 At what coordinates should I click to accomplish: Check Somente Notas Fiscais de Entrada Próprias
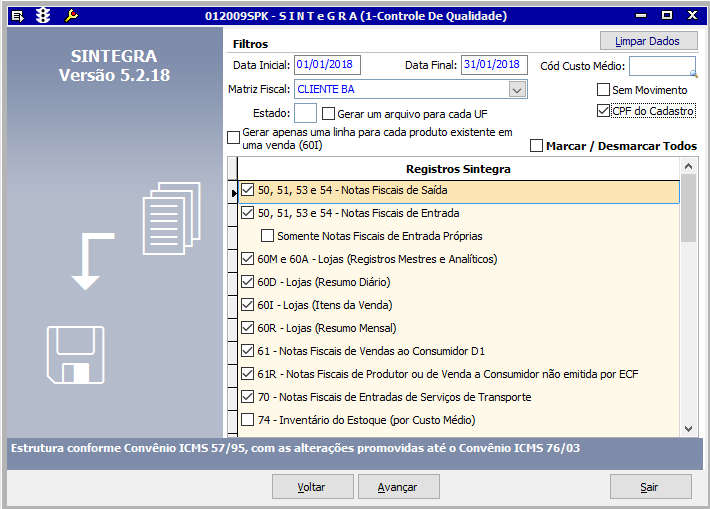(267, 235)
